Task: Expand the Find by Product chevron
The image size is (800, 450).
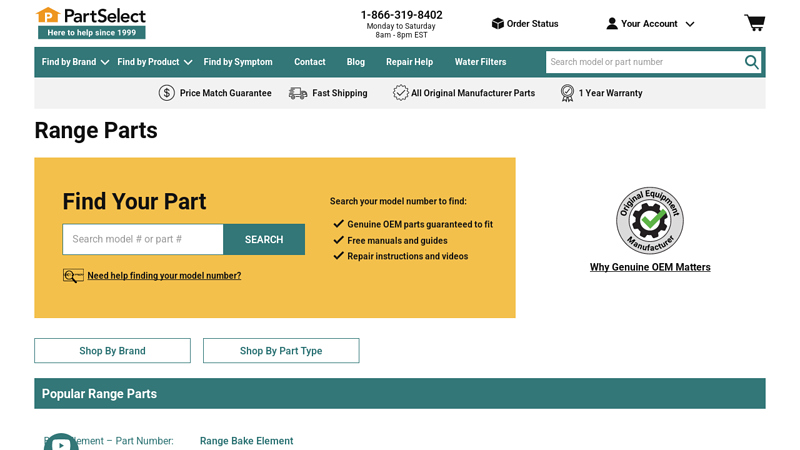Action: click(188, 62)
